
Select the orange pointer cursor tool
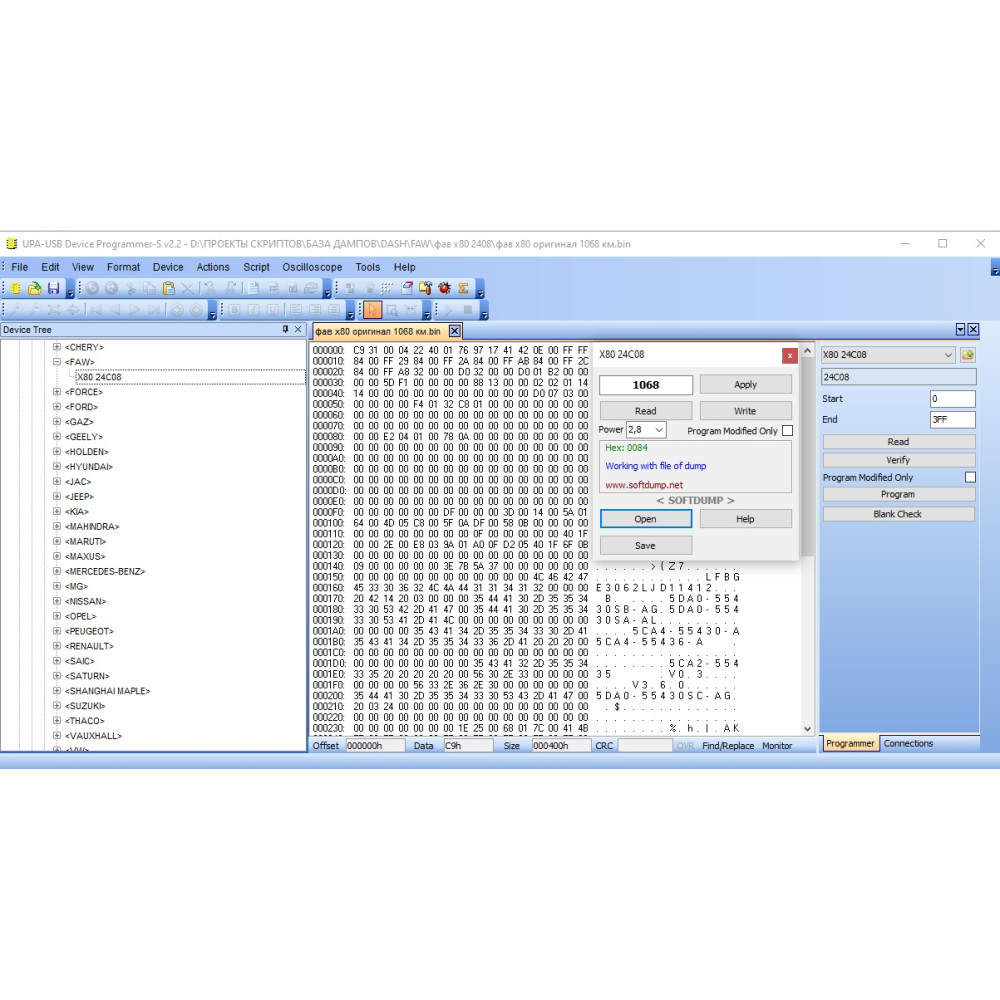pyautogui.click(x=372, y=310)
